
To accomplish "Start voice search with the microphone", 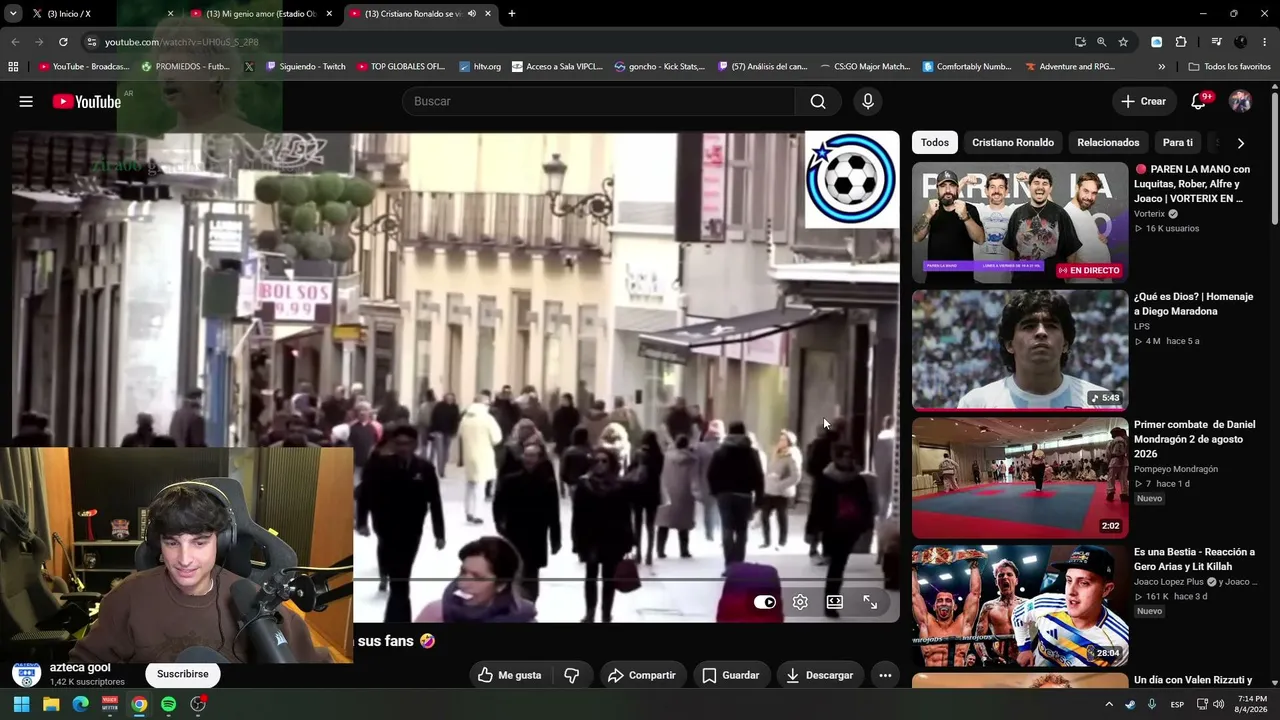I will pyautogui.click(x=868, y=101).
